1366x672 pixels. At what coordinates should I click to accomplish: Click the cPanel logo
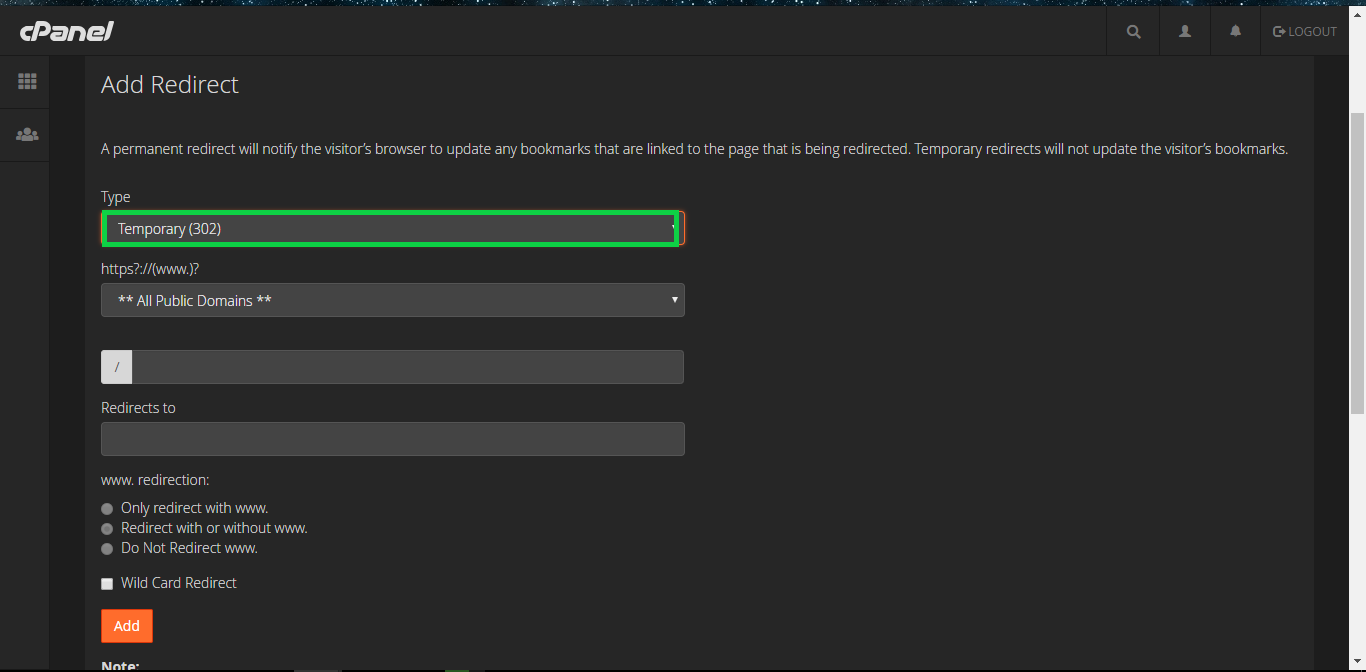pyautogui.click(x=66, y=31)
